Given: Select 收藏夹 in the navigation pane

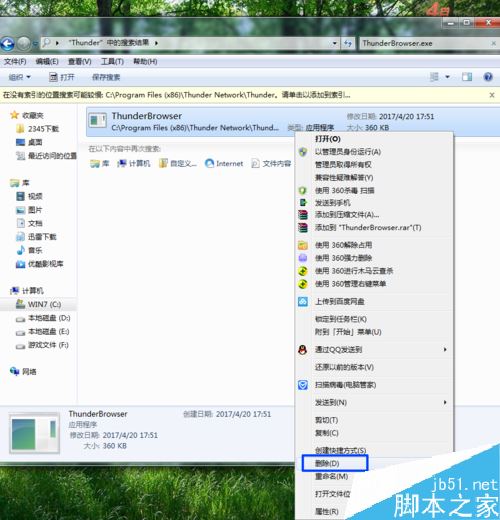Looking at the screenshot, I should pyautogui.click(x=27, y=115).
